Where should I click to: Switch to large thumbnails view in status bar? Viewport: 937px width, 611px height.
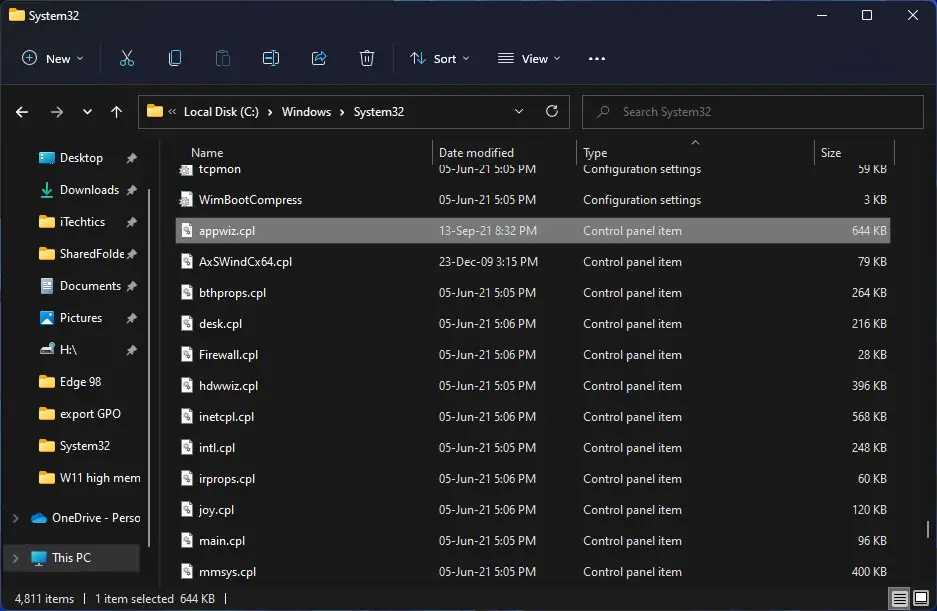coord(921,598)
